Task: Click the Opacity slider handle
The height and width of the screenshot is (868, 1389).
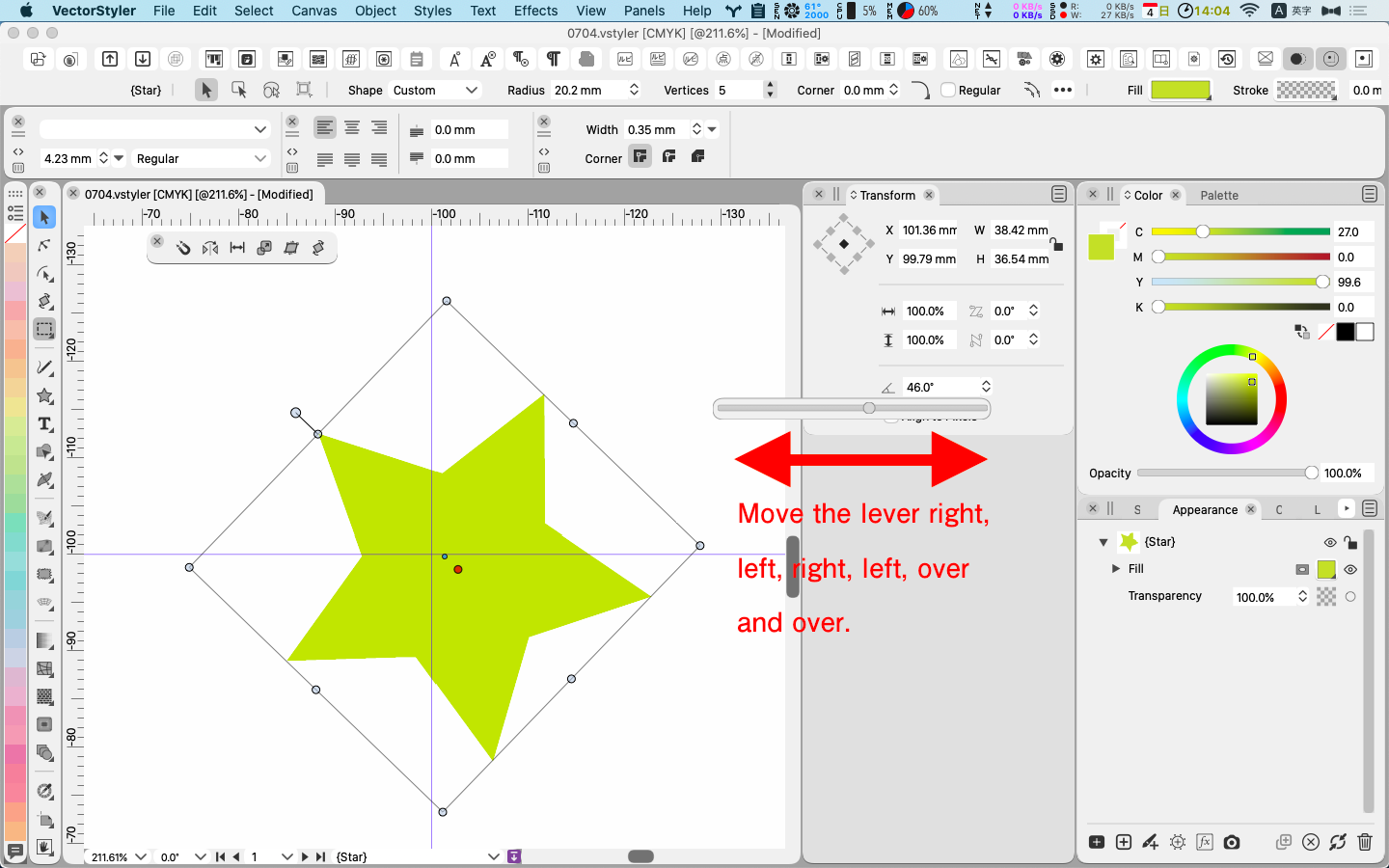Action: [x=1311, y=473]
